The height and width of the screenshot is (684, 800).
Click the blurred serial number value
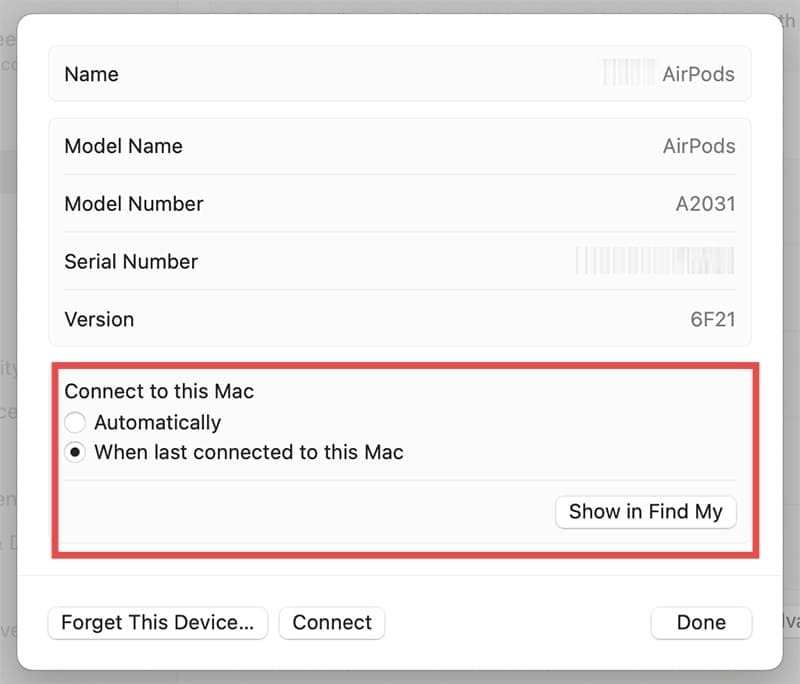click(x=655, y=262)
